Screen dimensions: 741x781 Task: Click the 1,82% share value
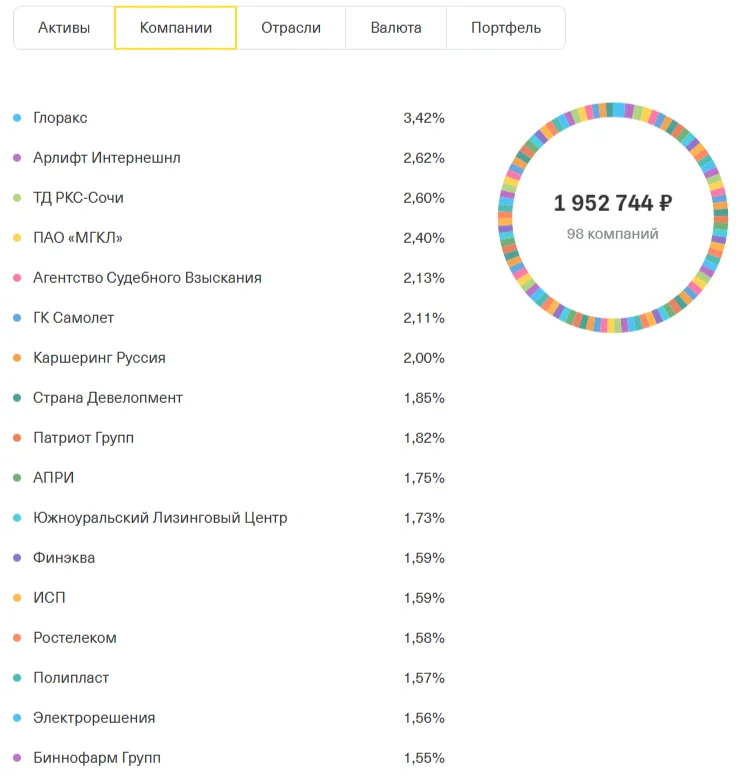[x=424, y=438]
